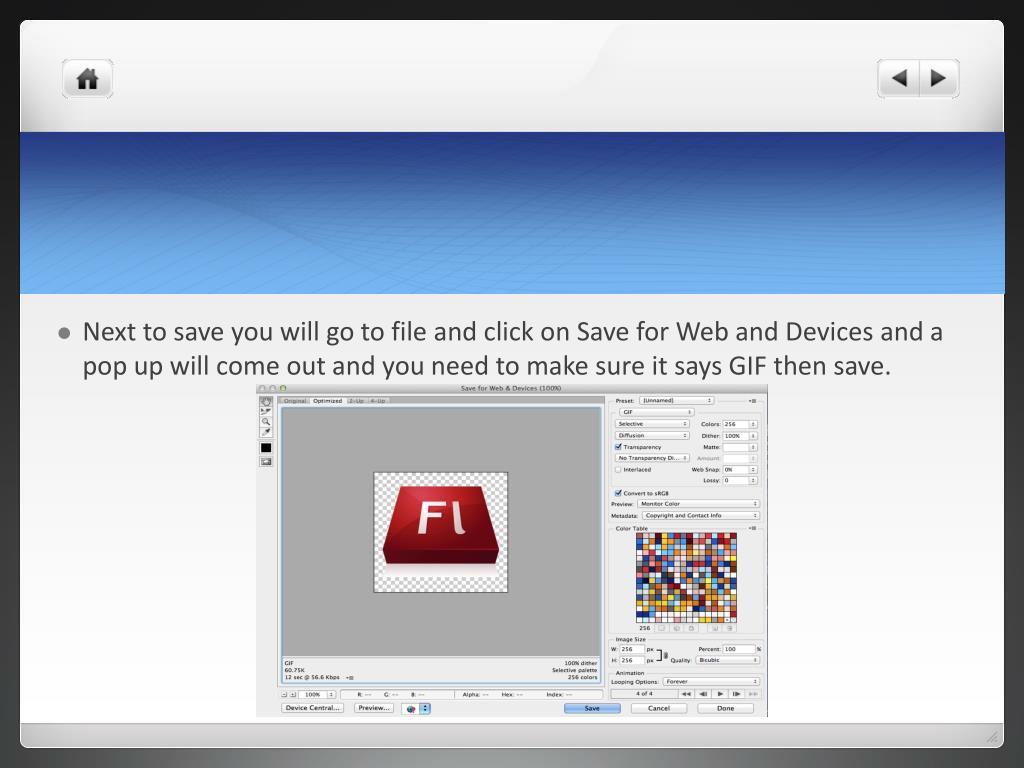The image size is (1024, 768).
Task: Click the Colors 256 value field
Action: [x=735, y=424]
